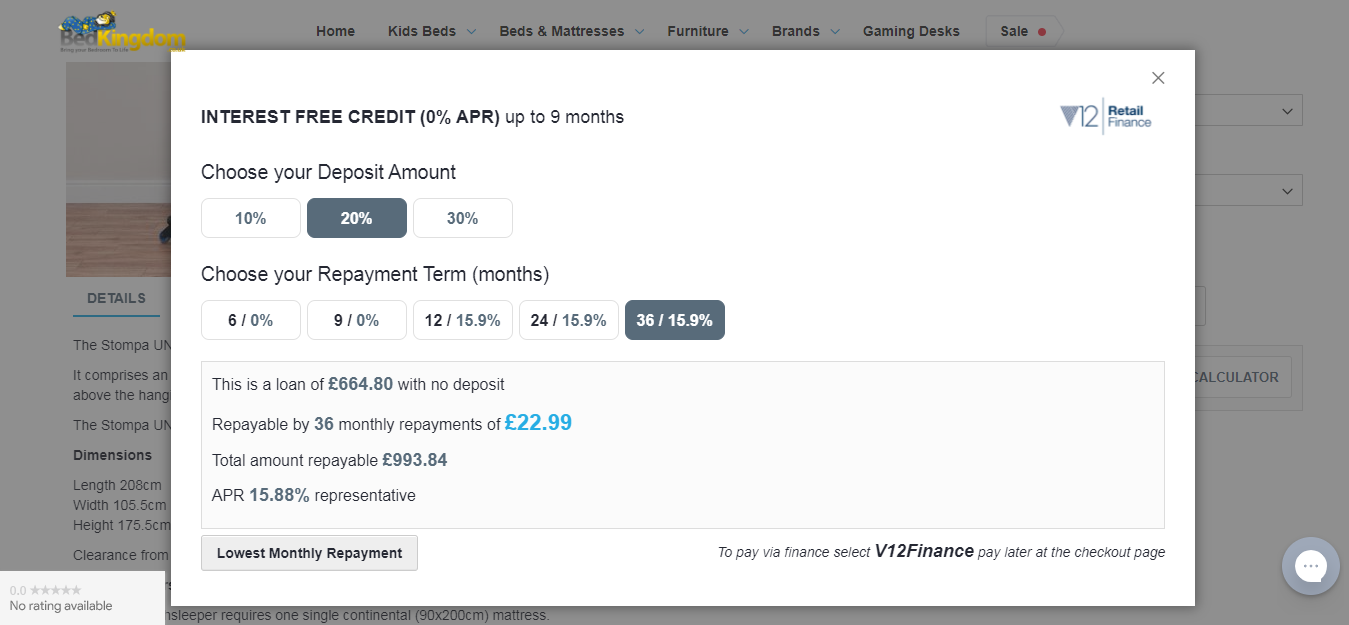Screen dimensions: 1349x625
Task: Pick the 9 month 0% term
Action: pos(357,320)
